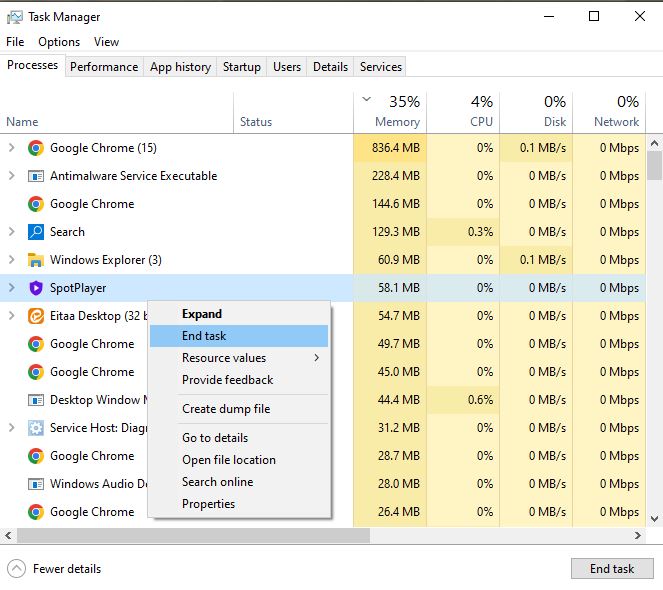The height and width of the screenshot is (590, 663).
Task: Click the 228.4 MB memory cell
Action: click(x=390, y=176)
